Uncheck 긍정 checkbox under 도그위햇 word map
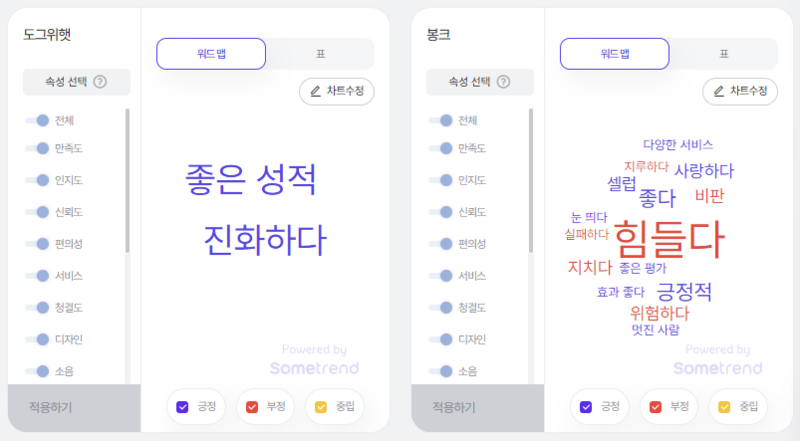The image size is (800, 441). (182, 407)
